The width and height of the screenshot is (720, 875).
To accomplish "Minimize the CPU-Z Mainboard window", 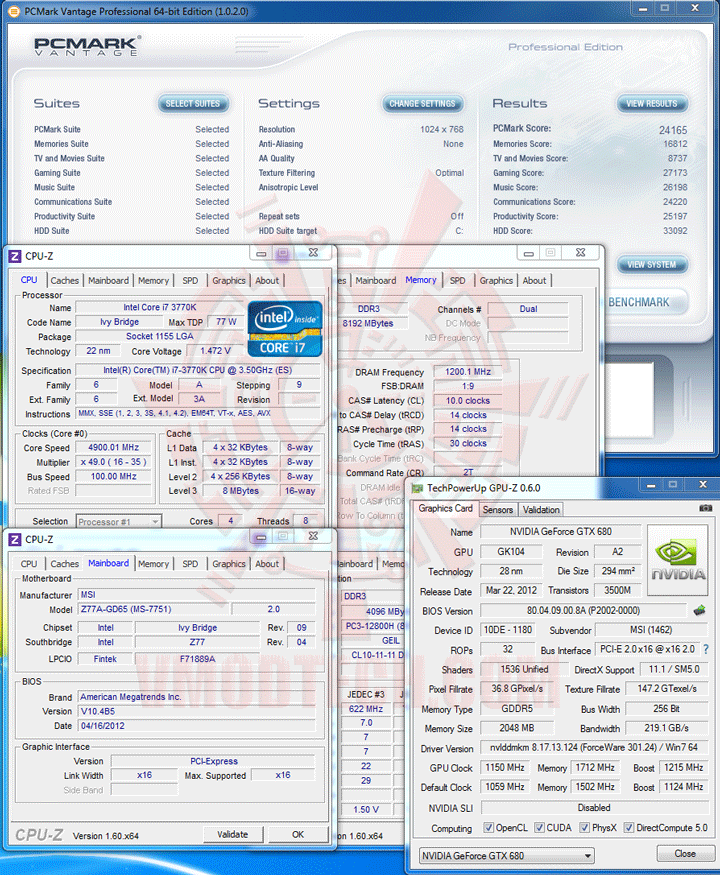I will point(261,536).
